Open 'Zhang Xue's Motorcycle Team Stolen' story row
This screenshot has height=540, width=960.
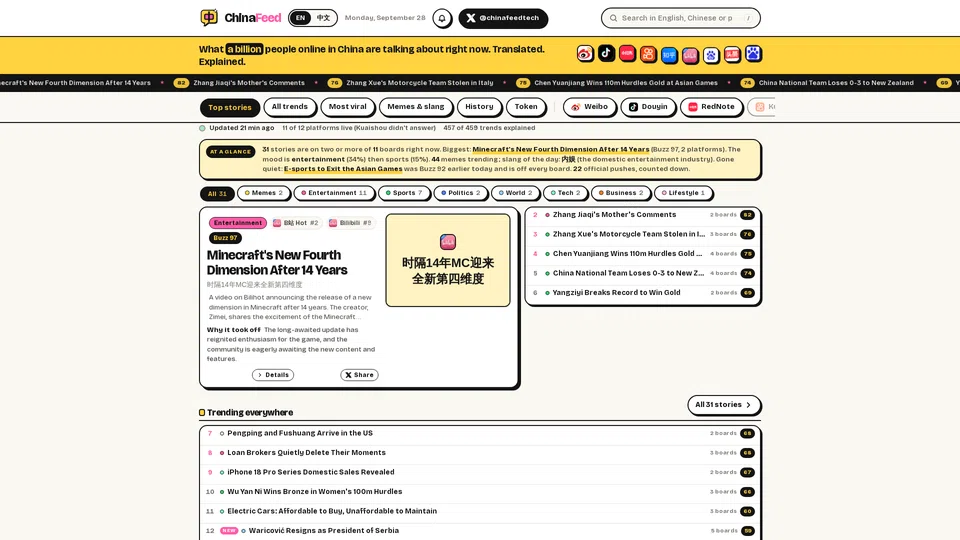coord(643,234)
